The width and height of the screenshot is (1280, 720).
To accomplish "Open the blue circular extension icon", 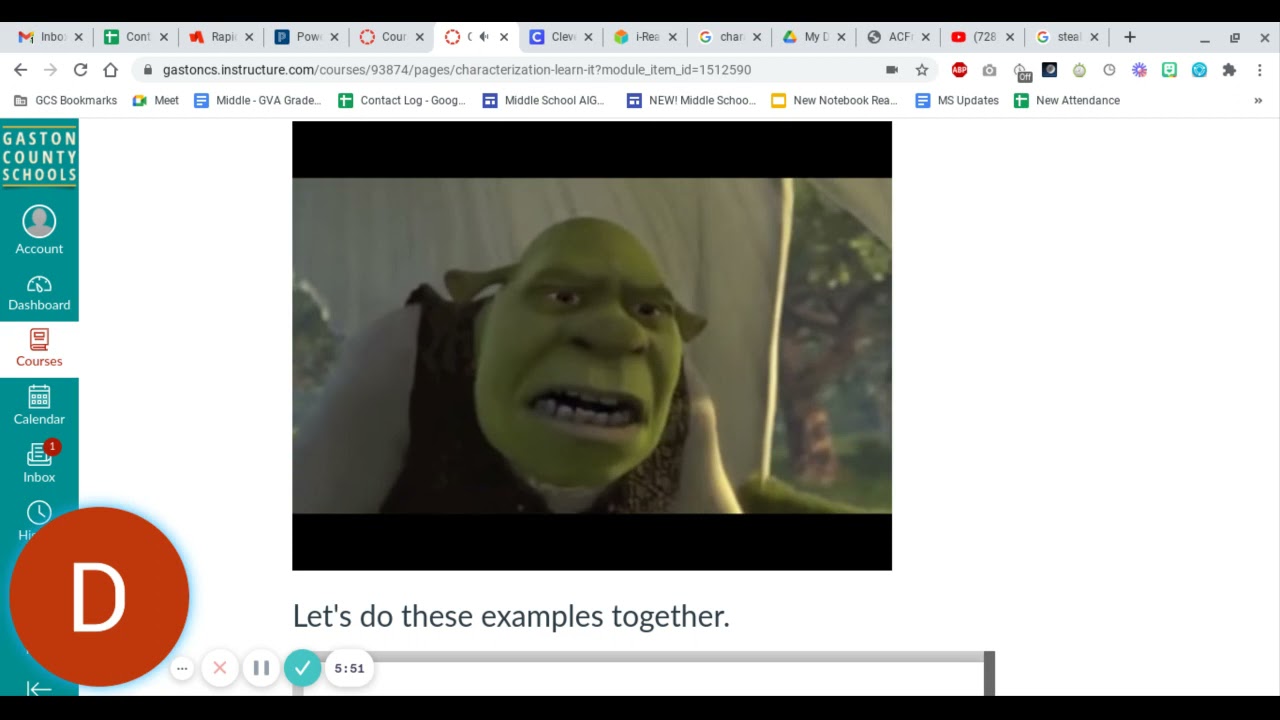I will click(x=1199, y=69).
